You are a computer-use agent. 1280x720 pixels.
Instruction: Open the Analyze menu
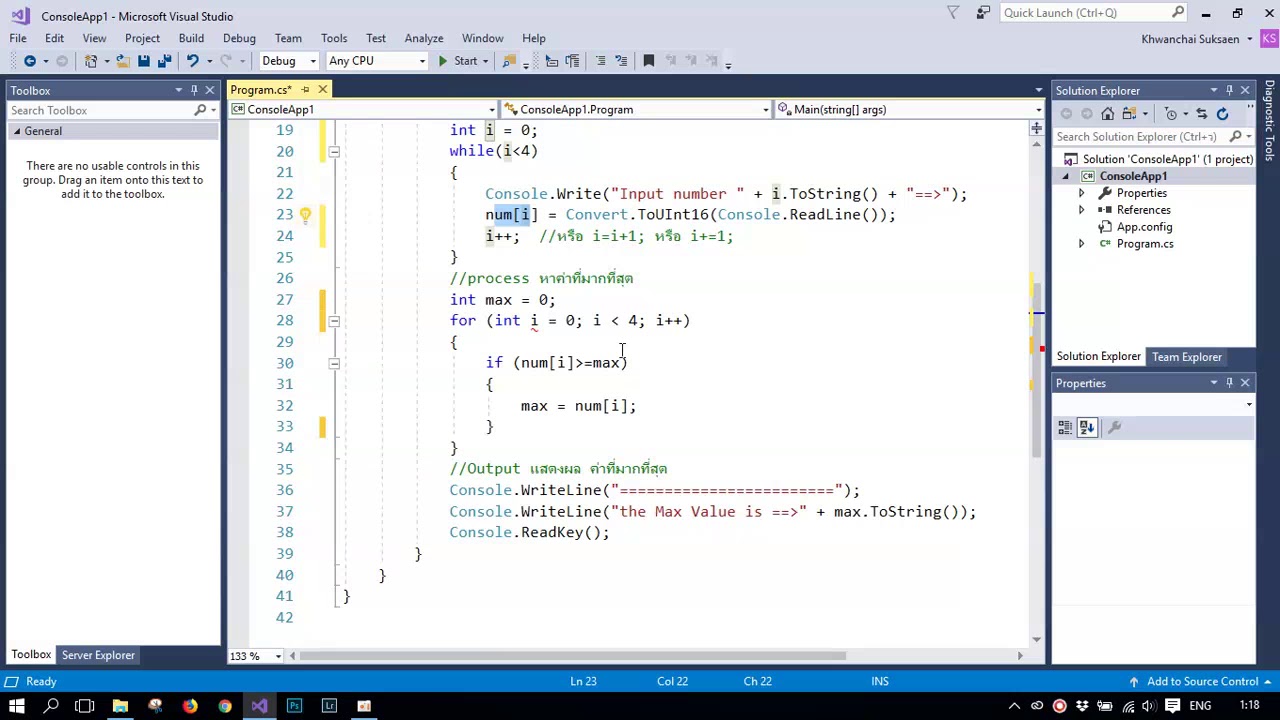tap(424, 38)
